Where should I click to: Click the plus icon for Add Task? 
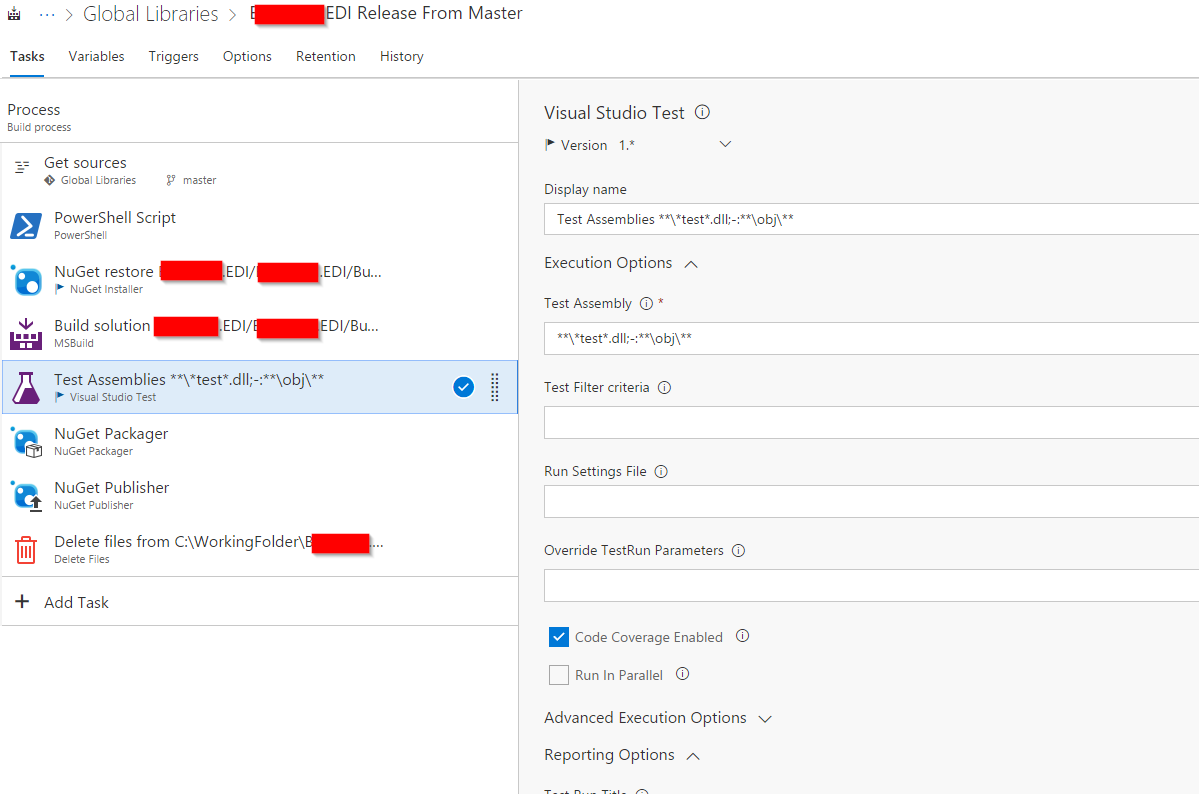click(22, 602)
